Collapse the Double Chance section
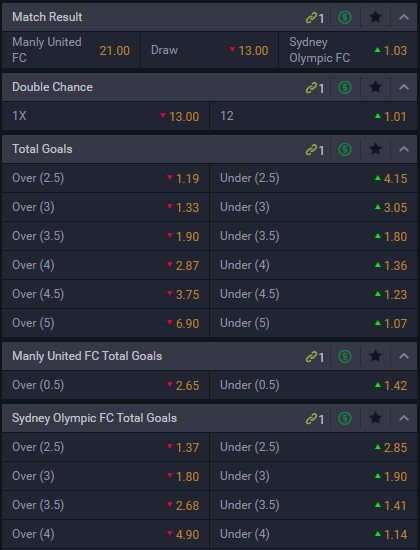 tap(404, 87)
